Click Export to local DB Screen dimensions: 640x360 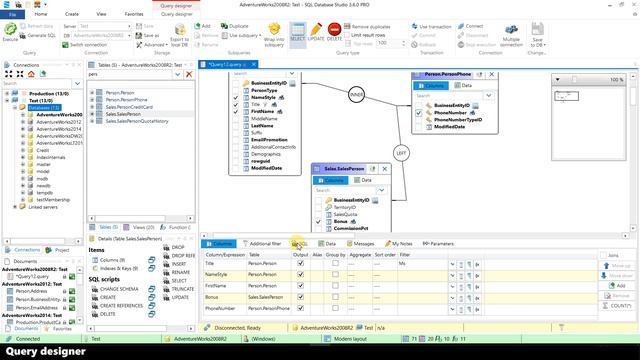pos(180,35)
